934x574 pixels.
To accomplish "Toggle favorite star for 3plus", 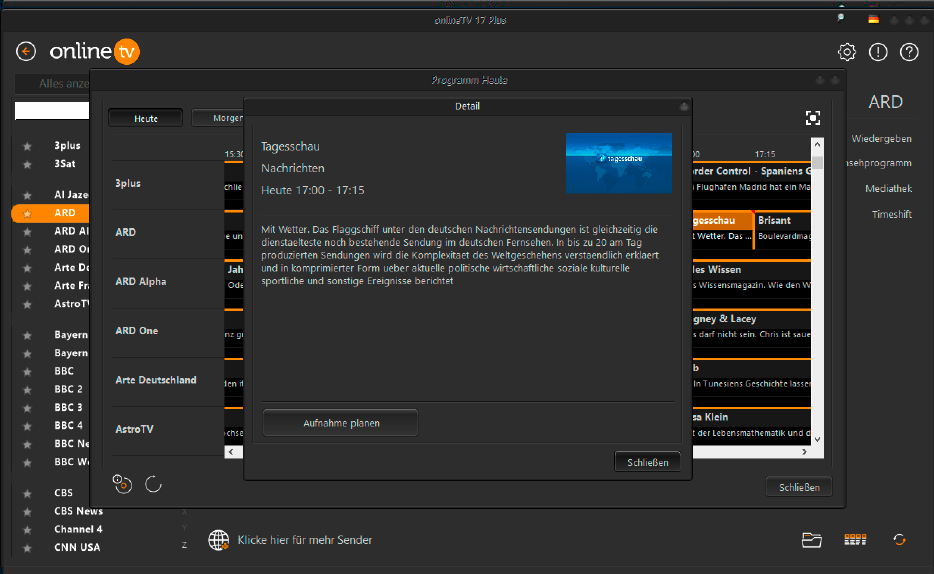I will pyautogui.click(x=27, y=146).
